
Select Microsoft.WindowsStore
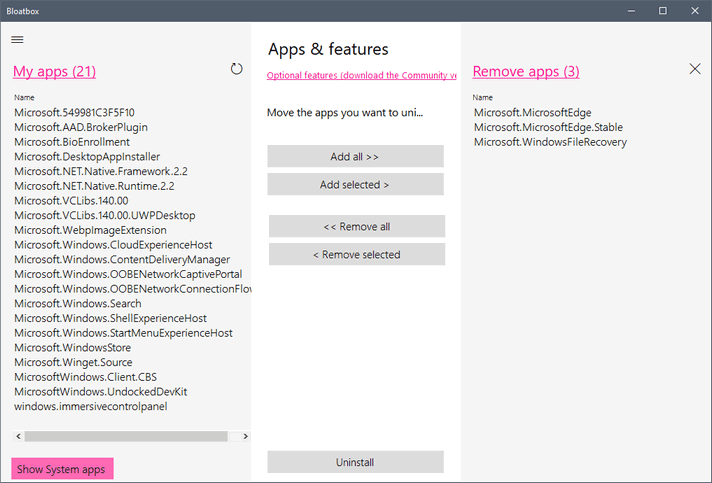tap(73, 348)
